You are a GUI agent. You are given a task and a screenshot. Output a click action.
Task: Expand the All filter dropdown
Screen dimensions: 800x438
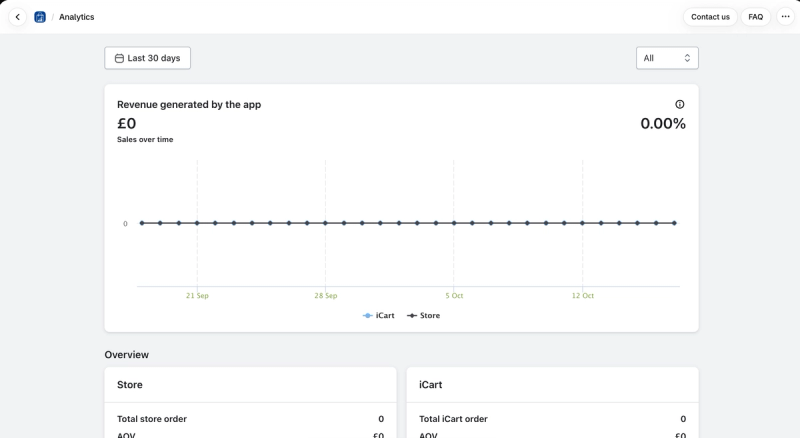[667, 58]
